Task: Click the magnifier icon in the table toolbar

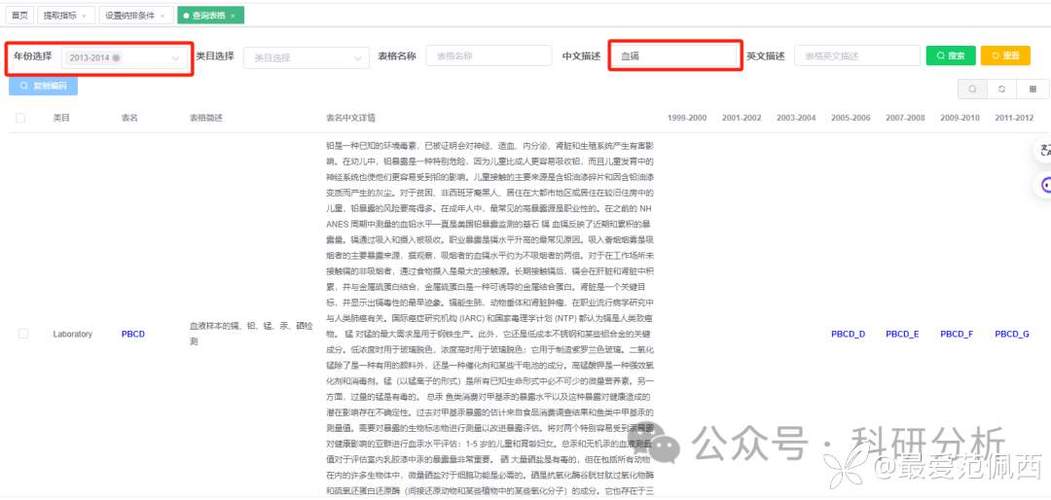Action: coord(973,88)
